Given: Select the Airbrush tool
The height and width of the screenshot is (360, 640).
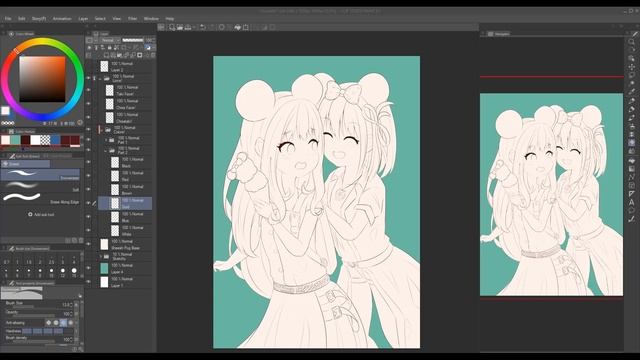Looking at the screenshot, I should (631, 127).
